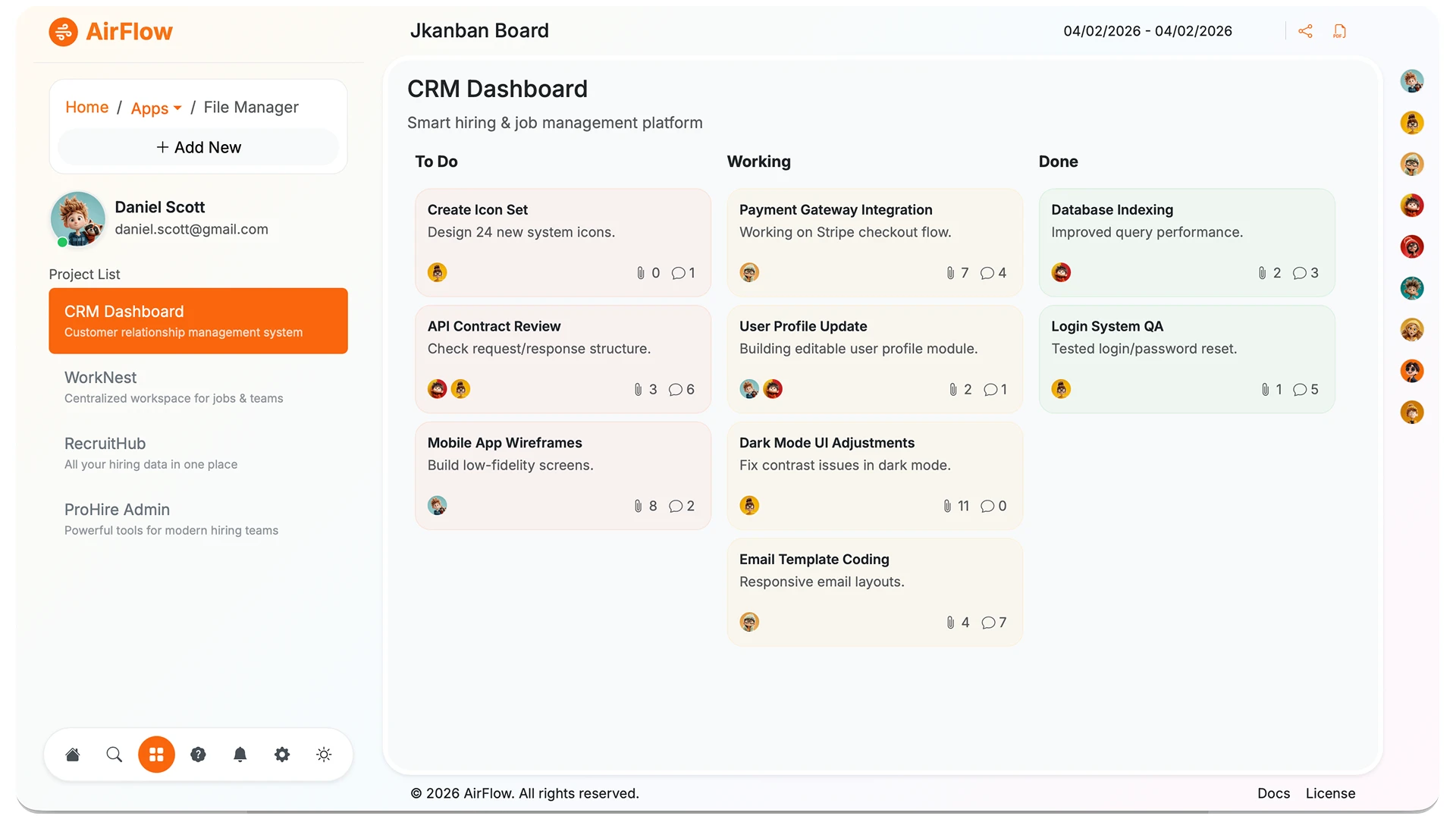
Task: Click the date range 04/02/2026 field
Action: coord(1147,31)
